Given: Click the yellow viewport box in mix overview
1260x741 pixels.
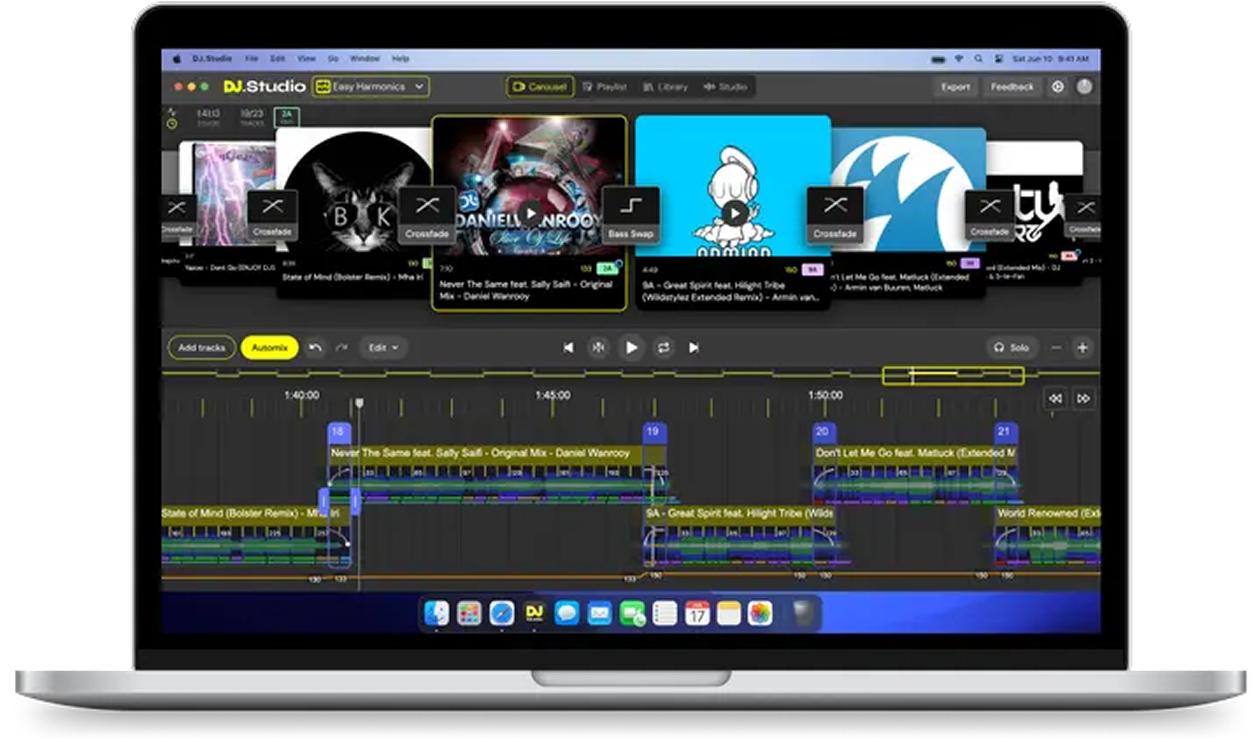Looking at the screenshot, I should [953, 376].
